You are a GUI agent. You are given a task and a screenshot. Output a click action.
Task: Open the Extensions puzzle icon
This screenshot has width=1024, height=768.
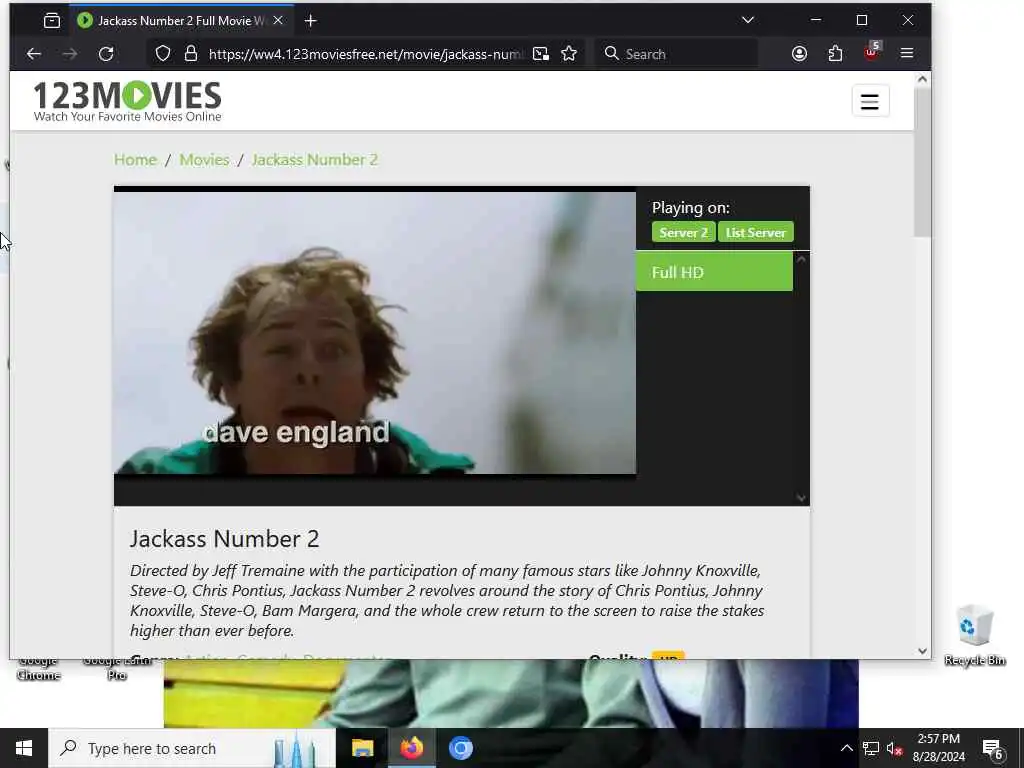tap(835, 54)
